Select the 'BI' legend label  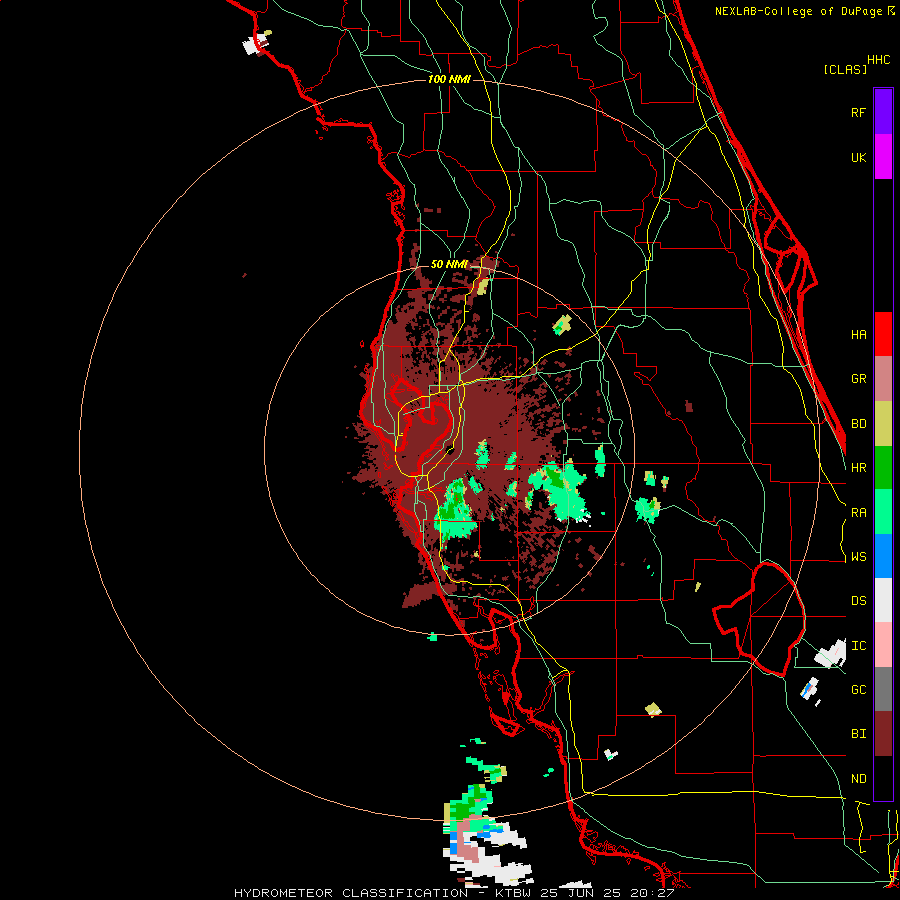(858, 734)
